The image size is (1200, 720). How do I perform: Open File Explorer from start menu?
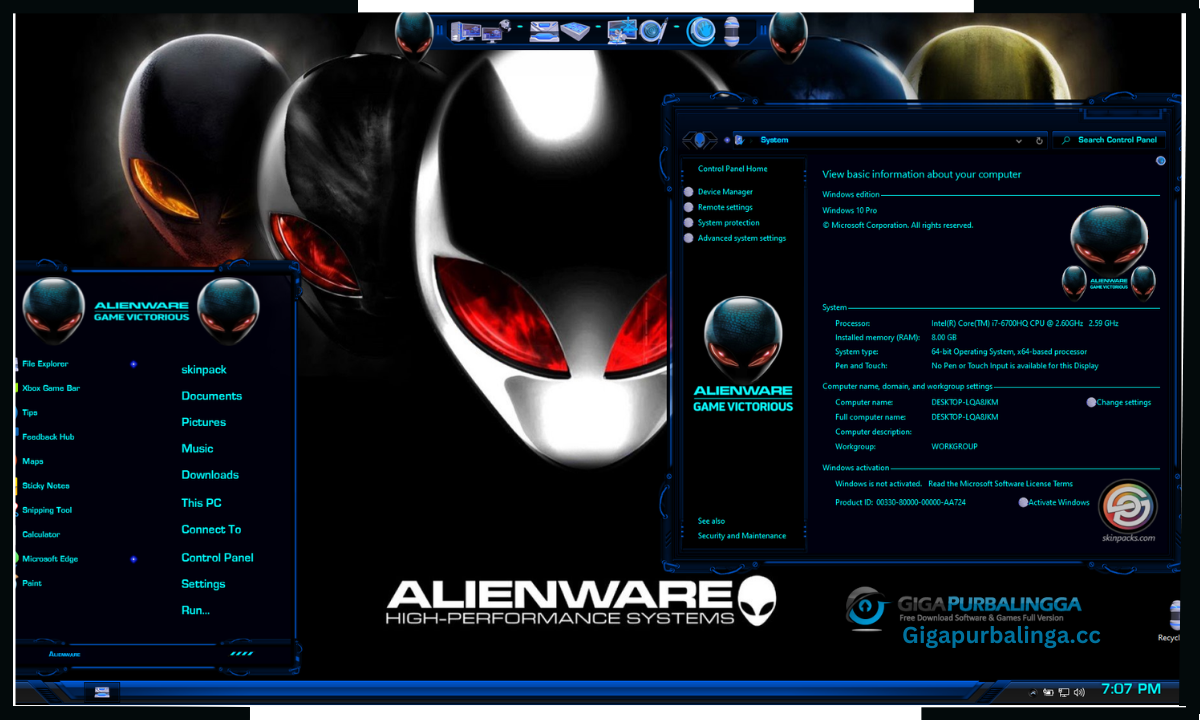click(x=45, y=364)
